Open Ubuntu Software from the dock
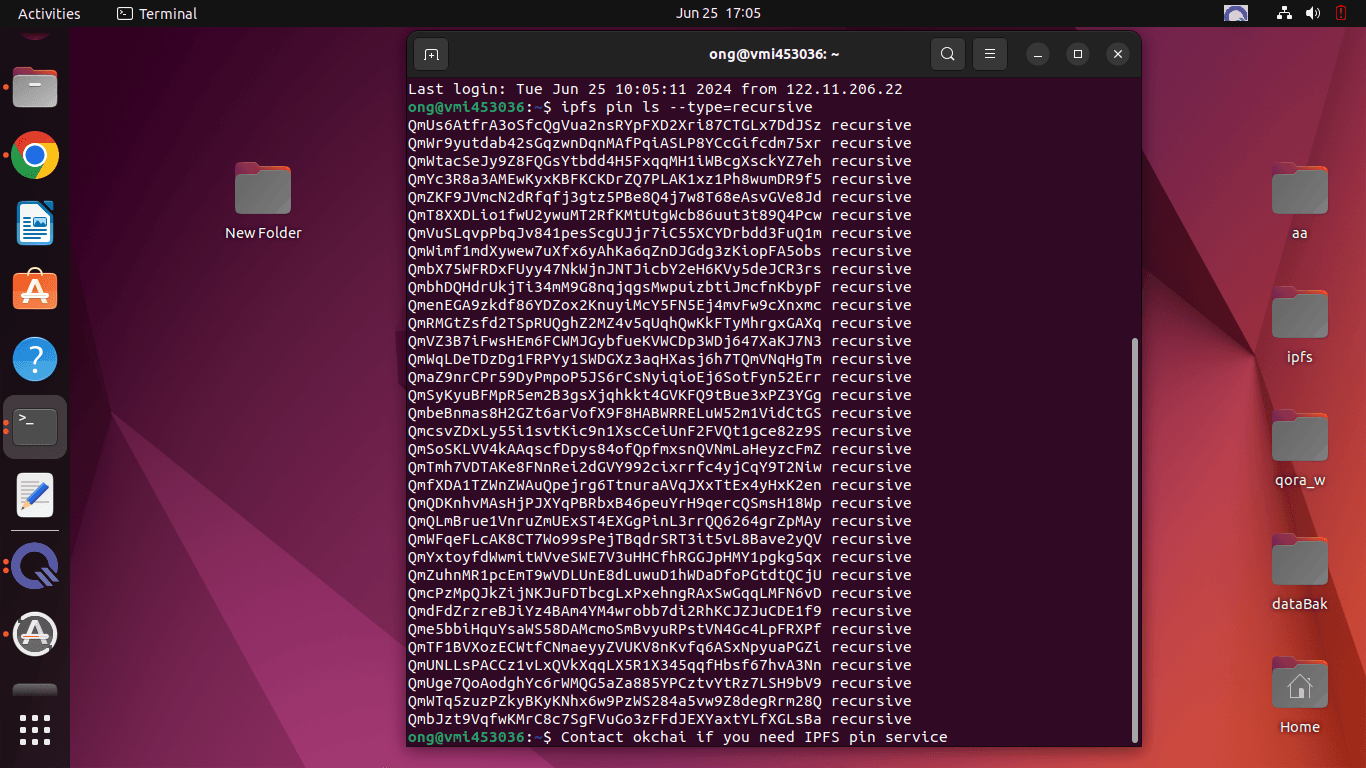The image size is (1366, 768). (x=35, y=291)
